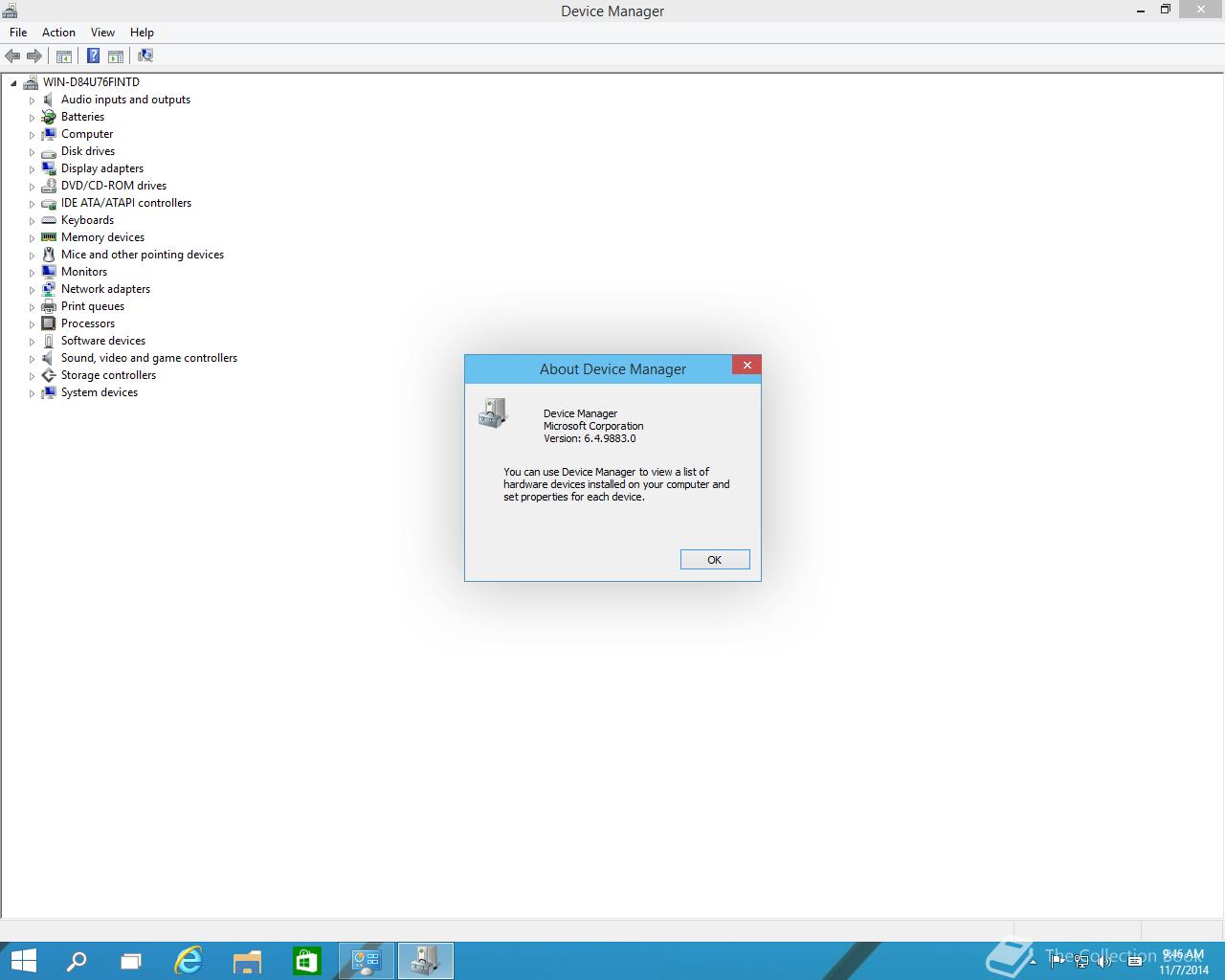1225x980 pixels.
Task: Expand the Network adapters arrow
Action: (32, 290)
